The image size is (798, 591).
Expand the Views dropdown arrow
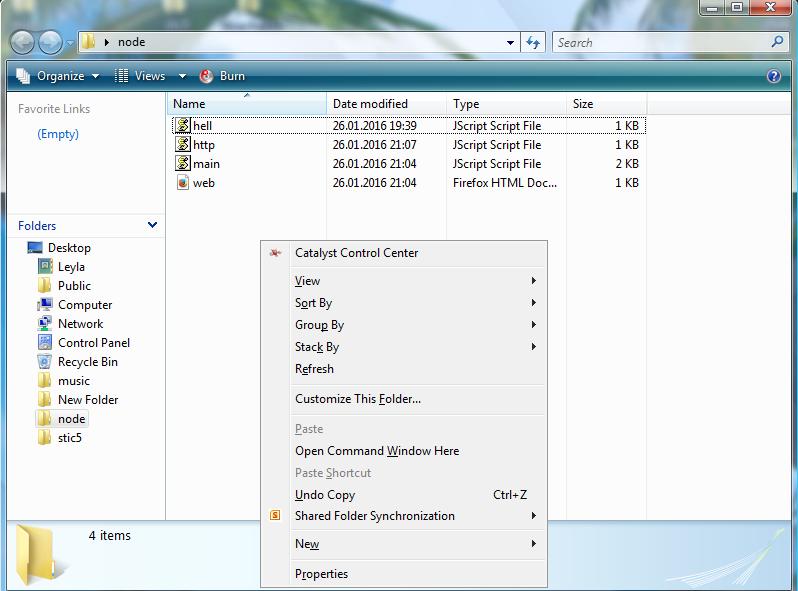pyautogui.click(x=182, y=76)
